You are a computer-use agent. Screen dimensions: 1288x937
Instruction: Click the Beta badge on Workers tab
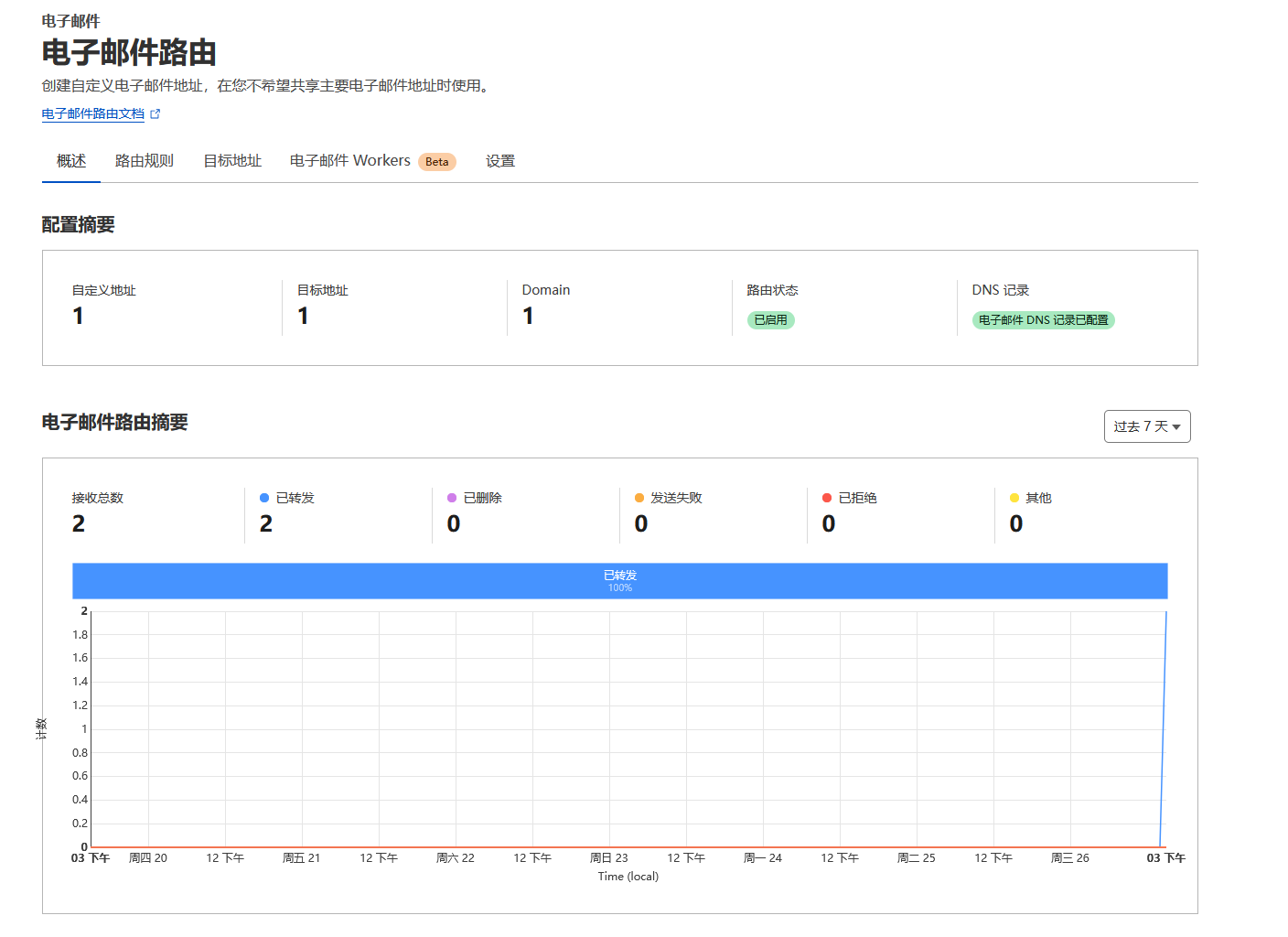437,162
